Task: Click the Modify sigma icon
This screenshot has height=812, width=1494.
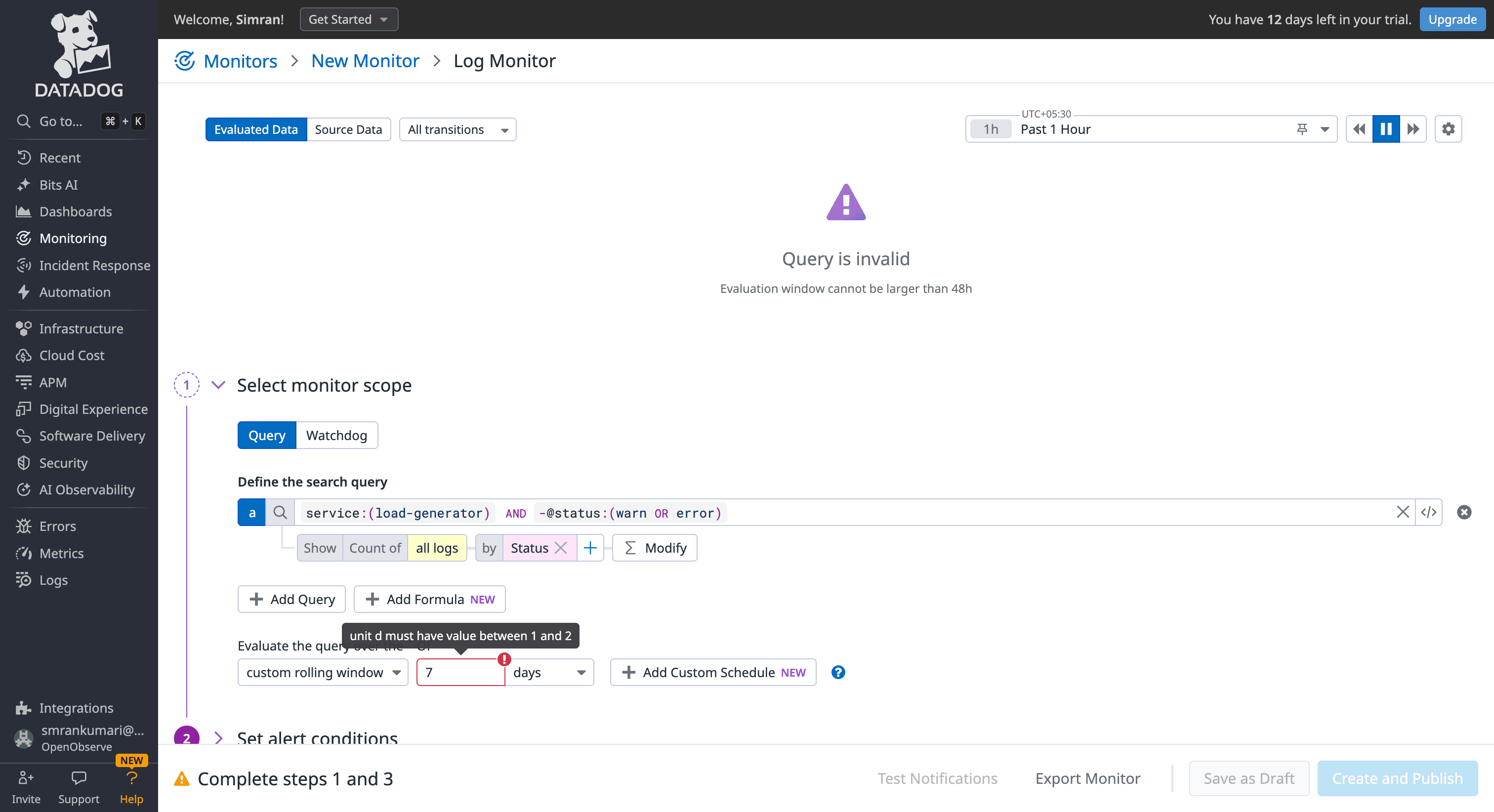Action: [629, 548]
